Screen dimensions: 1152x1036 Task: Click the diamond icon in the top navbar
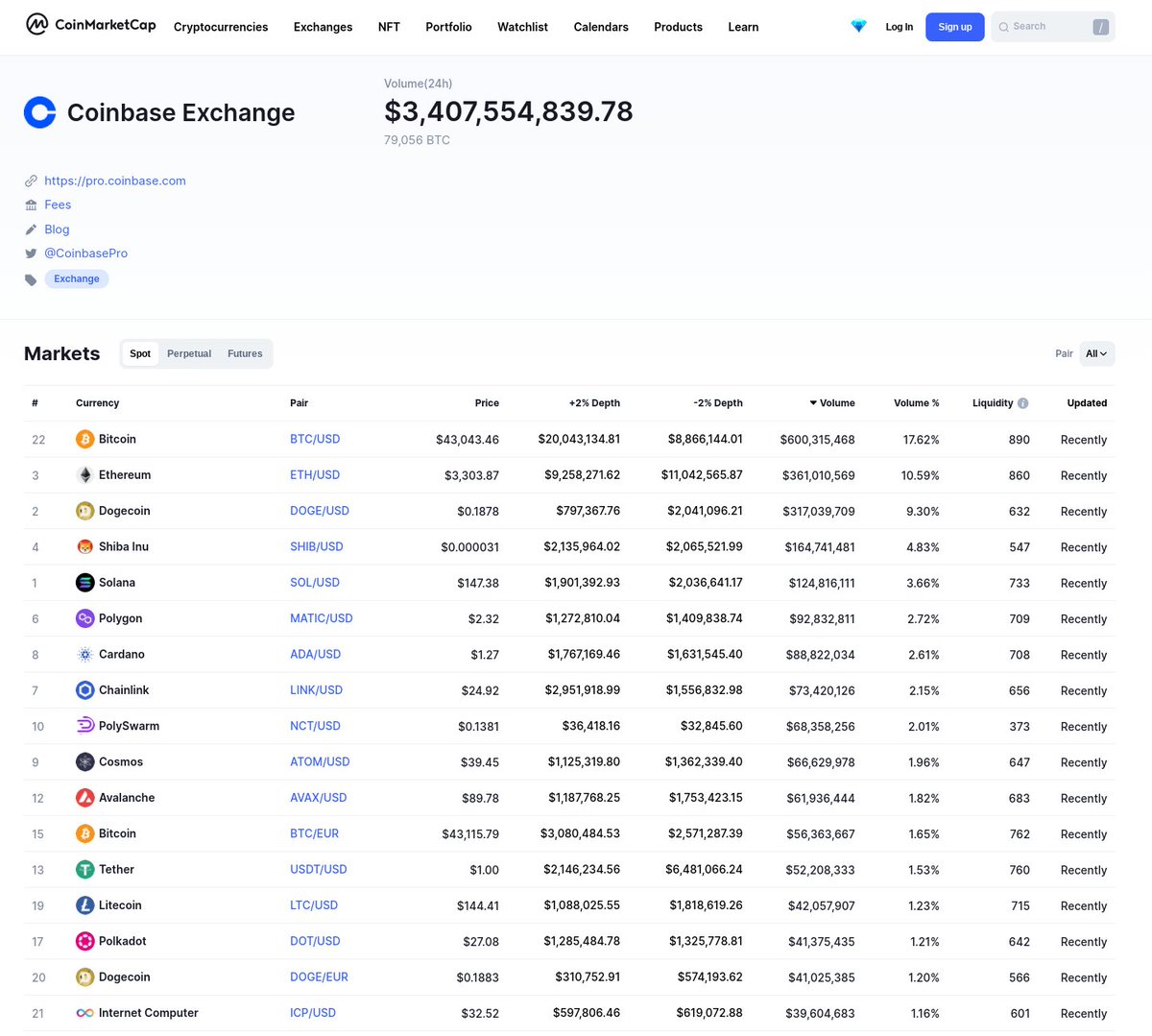(858, 26)
